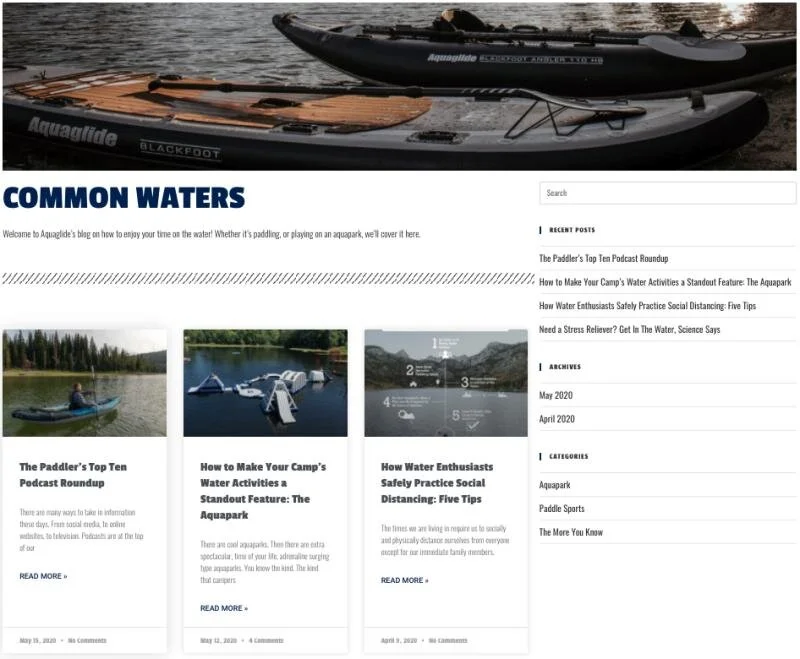Image resolution: width=800 pixels, height=659 pixels.
Task: Open the Camp's Water Activities Aquapark card title
Action: (263, 491)
